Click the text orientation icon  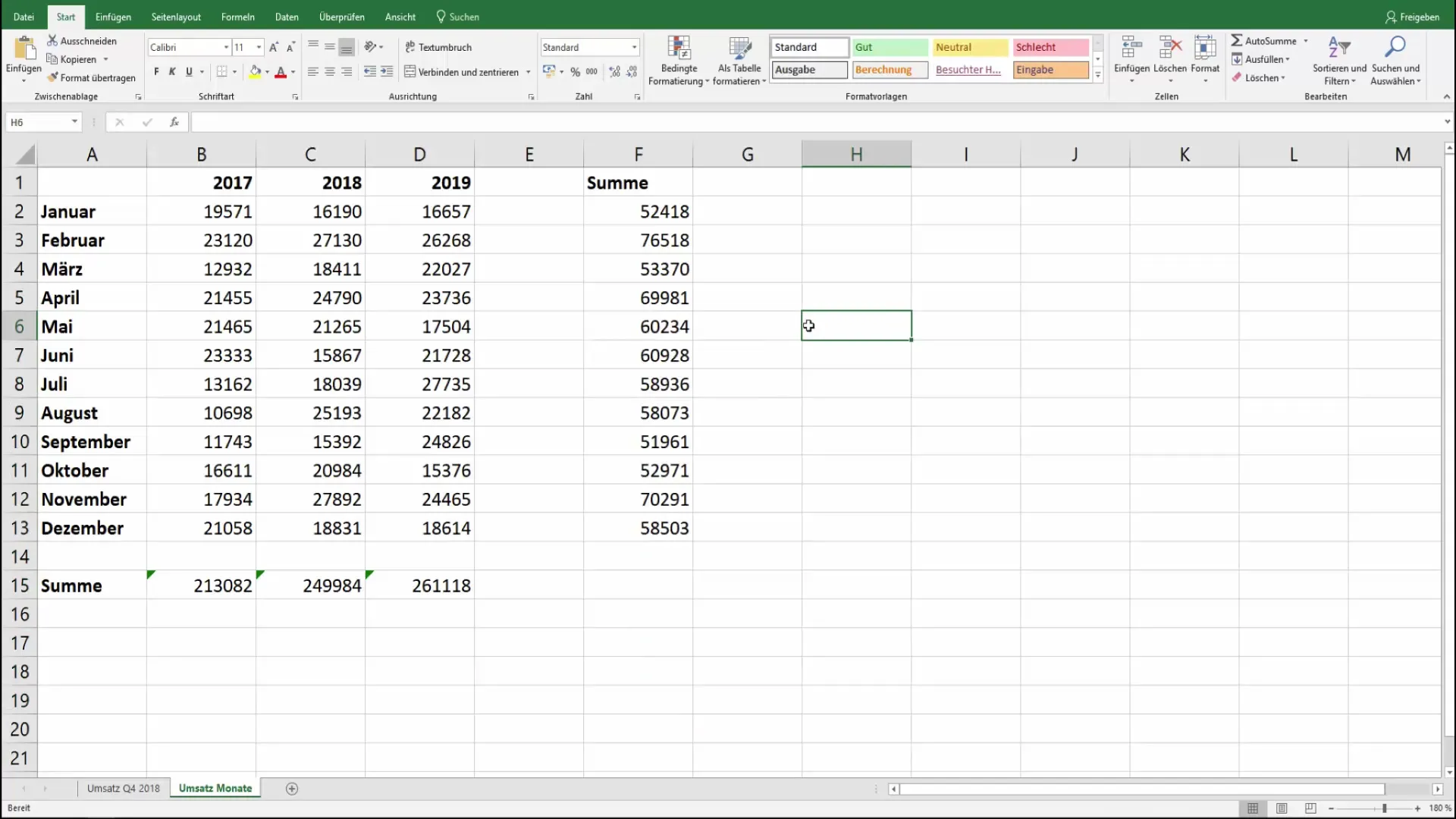(370, 47)
